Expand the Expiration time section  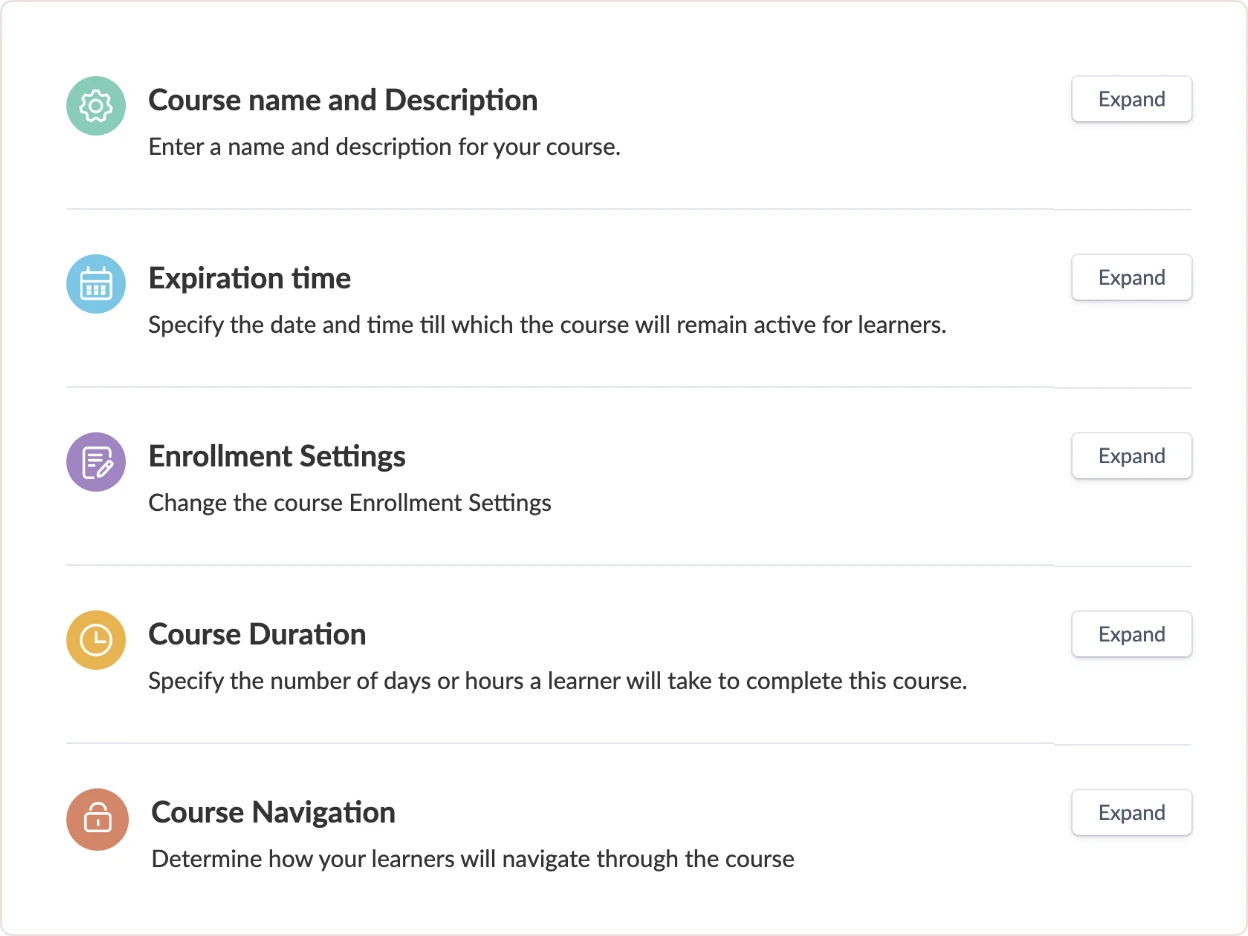click(x=1131, y=278)
